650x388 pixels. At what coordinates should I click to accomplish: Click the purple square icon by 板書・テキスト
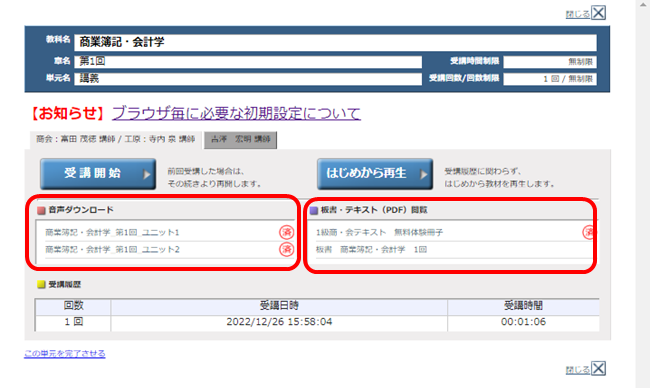coord(314,211)
